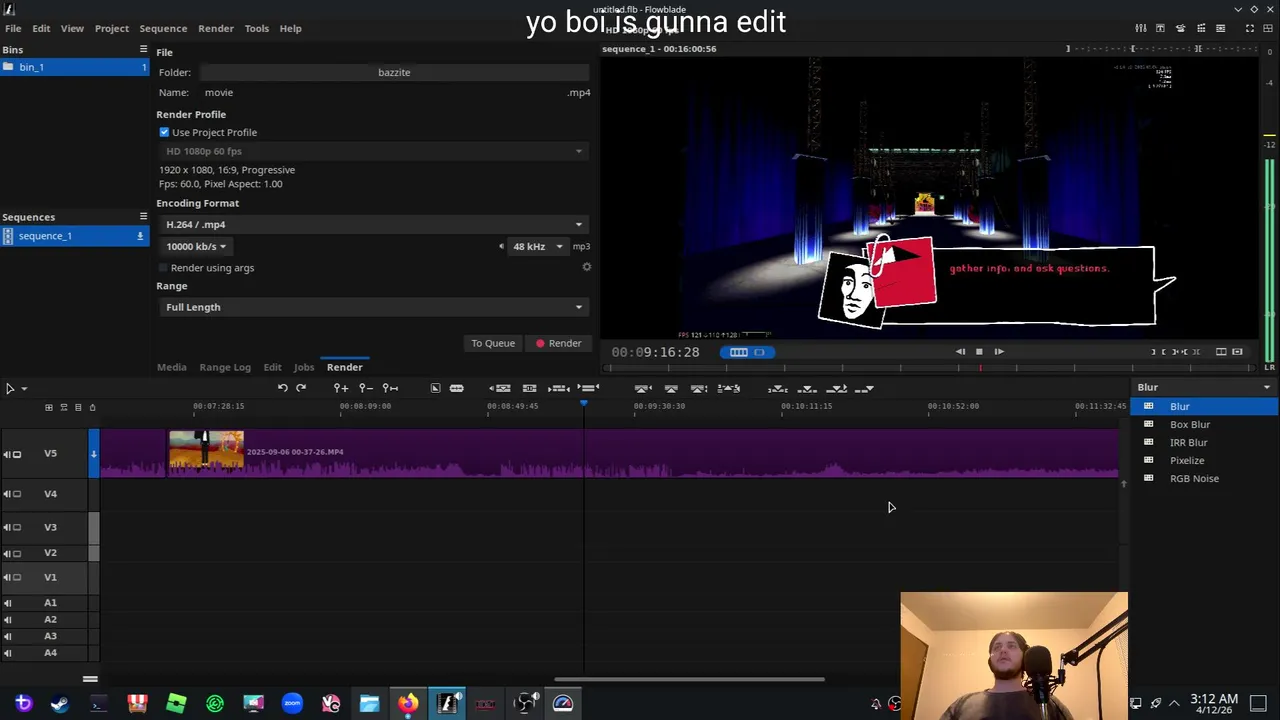1280x720 pixels.
Task: Toggle V4 track video visibility icon
Action: point(17,494)
